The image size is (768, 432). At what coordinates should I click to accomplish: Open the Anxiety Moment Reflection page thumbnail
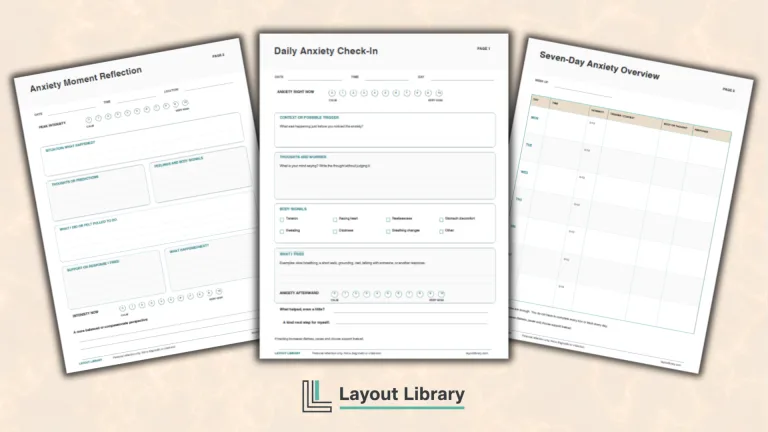(137, 205)
